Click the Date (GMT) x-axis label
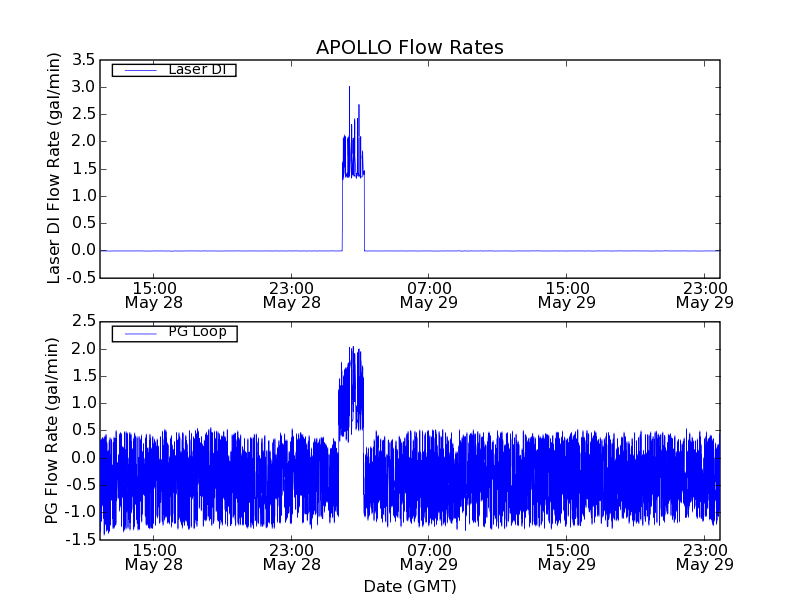The width and height of the screenshot is (800, 600). coord(409,586)
